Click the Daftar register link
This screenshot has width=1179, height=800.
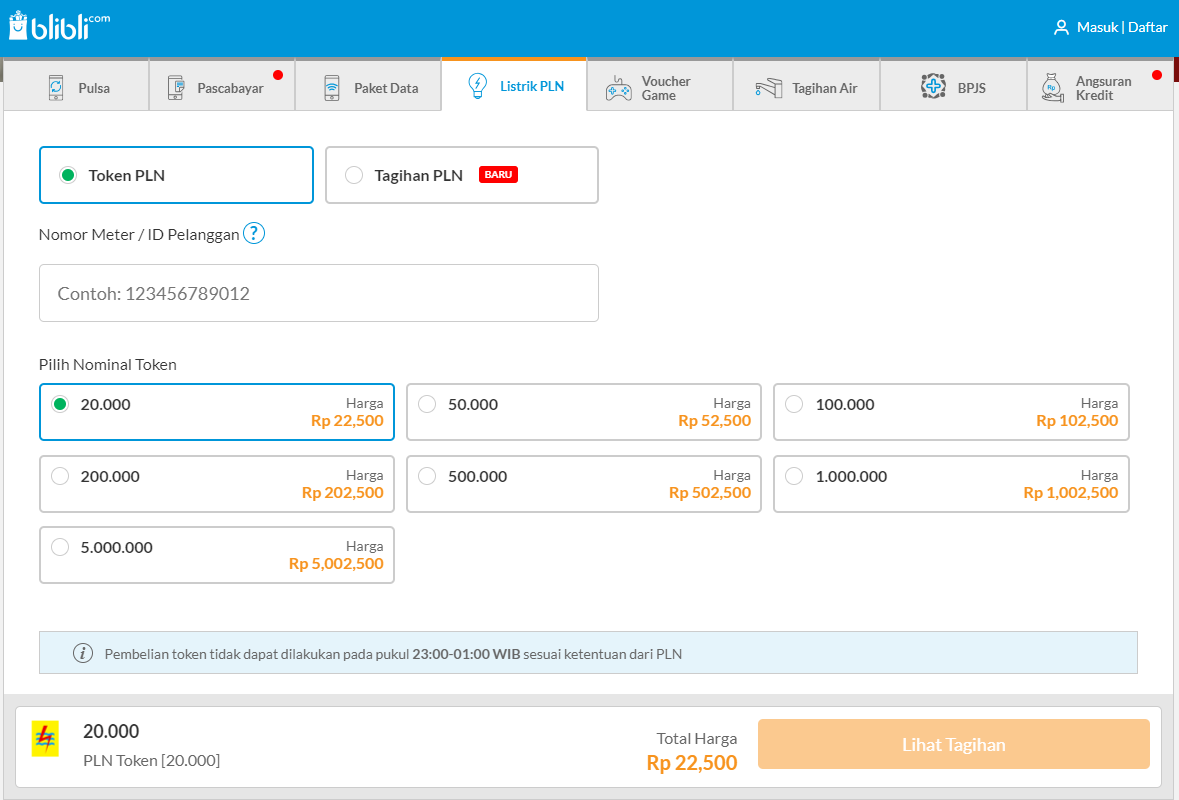coord(1147,28)
